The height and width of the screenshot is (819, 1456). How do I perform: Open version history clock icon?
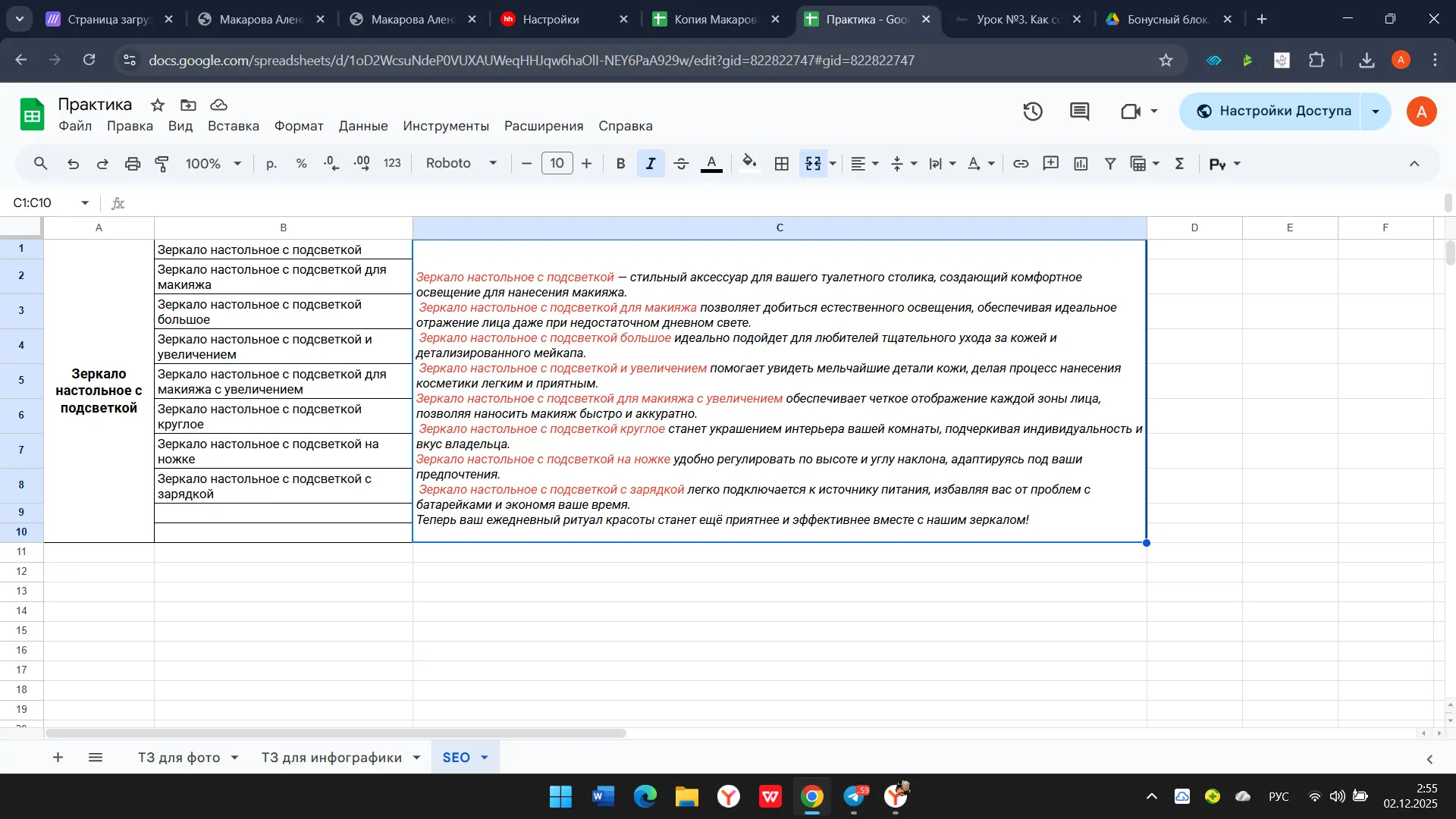pos(1033,112)
